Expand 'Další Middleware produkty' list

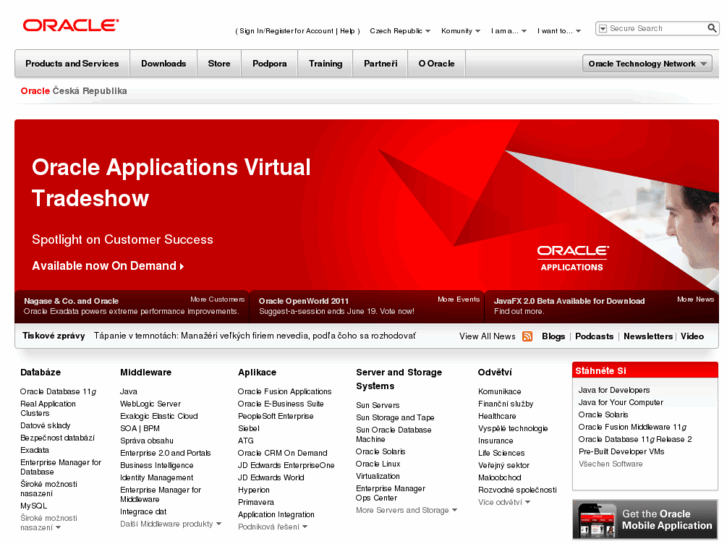[x=170, y=524]
